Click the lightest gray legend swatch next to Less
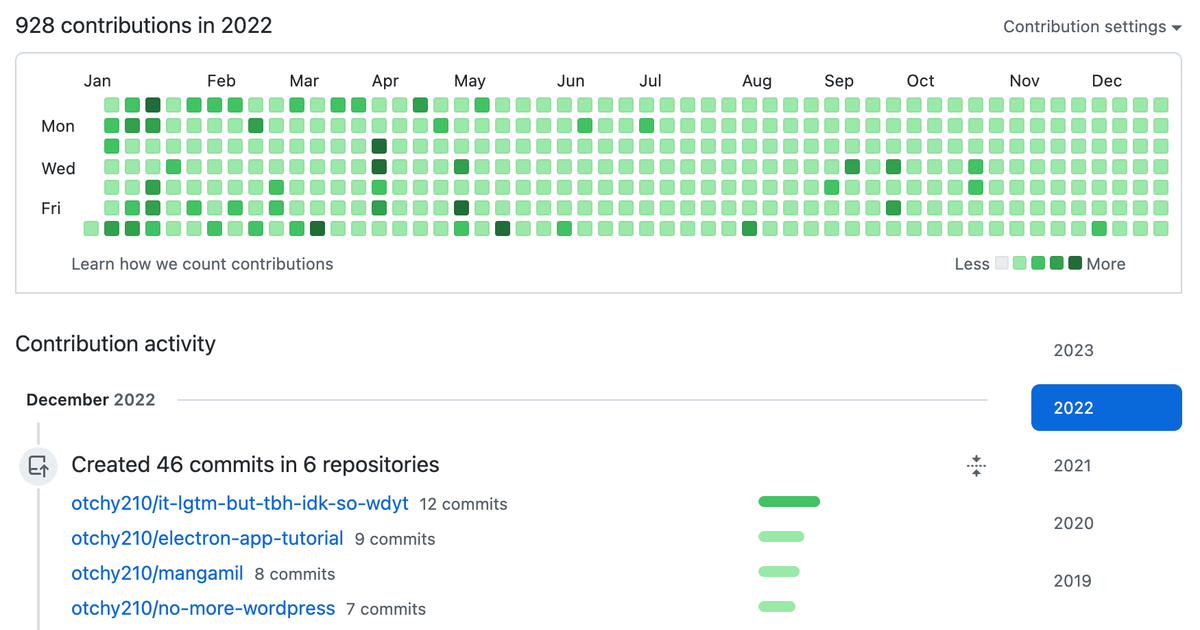Image resolution: width=1200 pixels, height=630 pixels. 1002,263
